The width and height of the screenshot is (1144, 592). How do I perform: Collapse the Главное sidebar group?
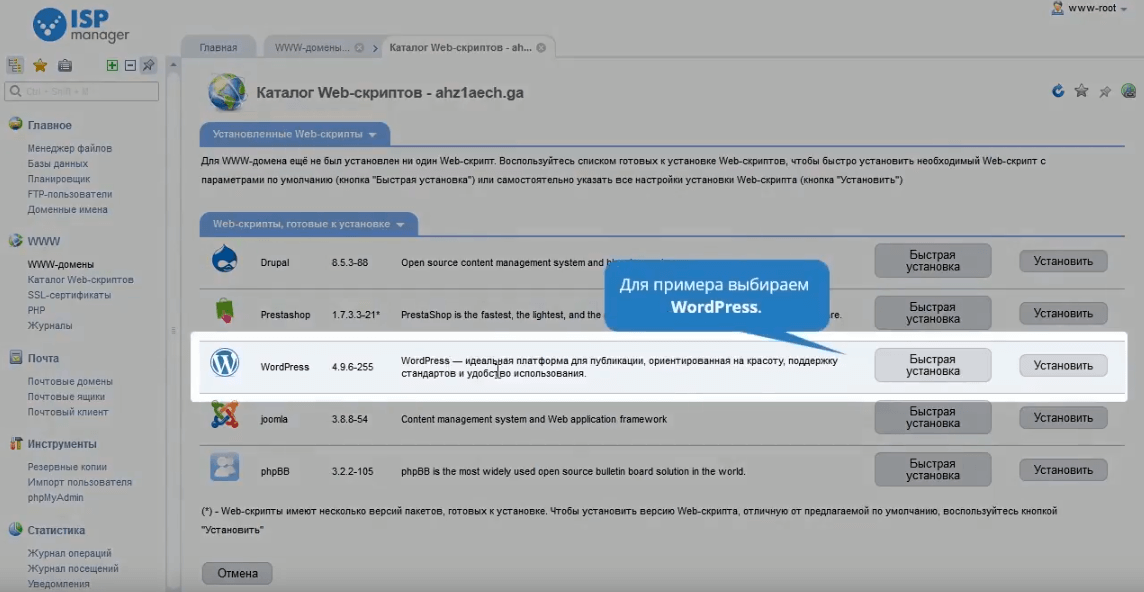coord(50,125)
